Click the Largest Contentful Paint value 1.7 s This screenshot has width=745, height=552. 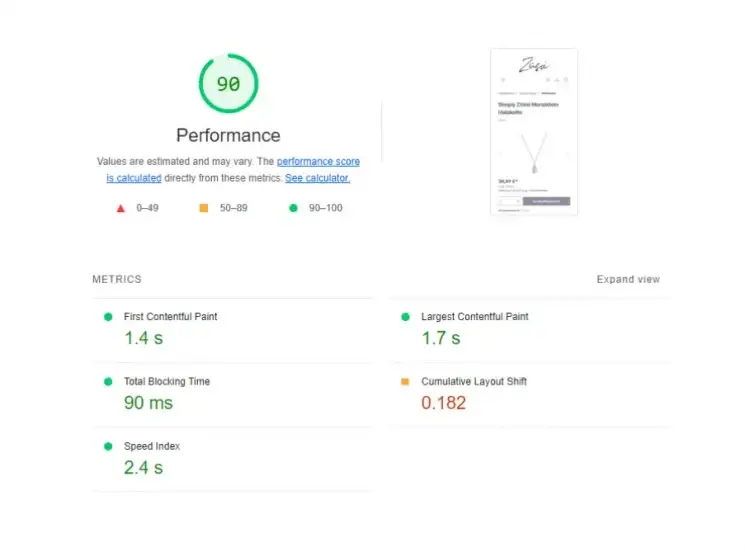tap(440, 338)
